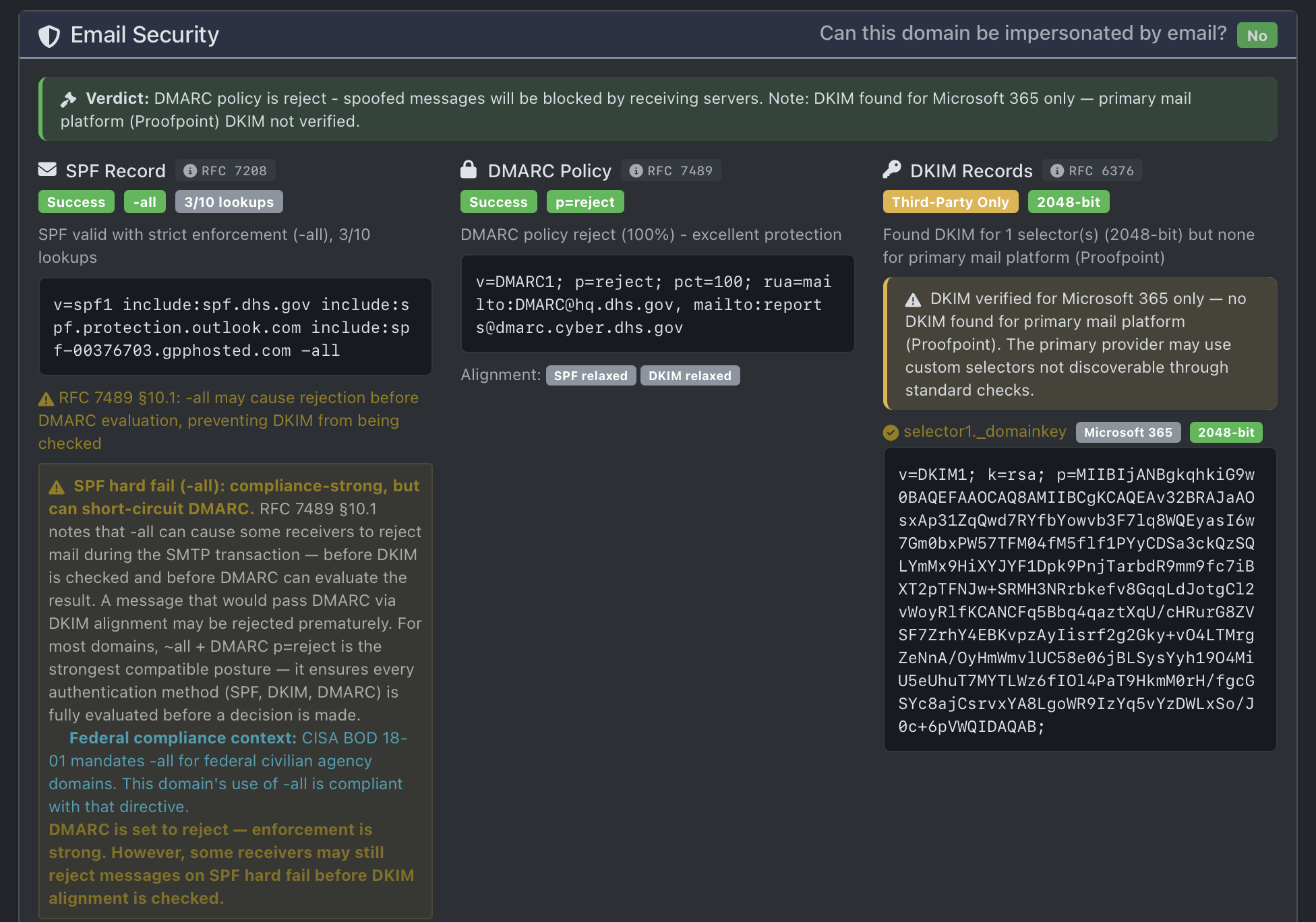Click the 'RFC 7489 §10.1: -all may cause rejection' warning
The width and height of the screenshot is (1316, 922).
(229, 421)
